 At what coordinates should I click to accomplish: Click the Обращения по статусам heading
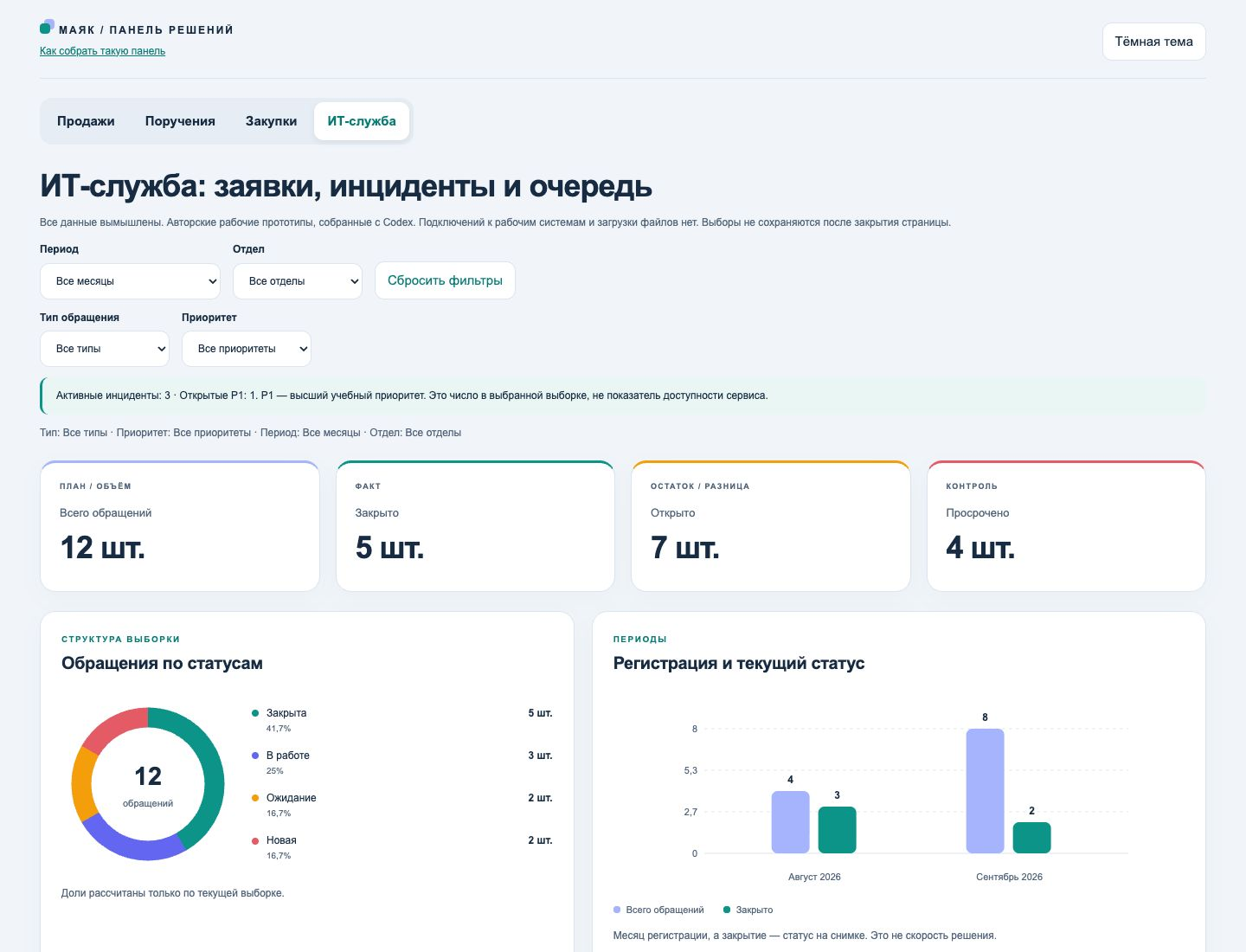click(x=162, y=664)
